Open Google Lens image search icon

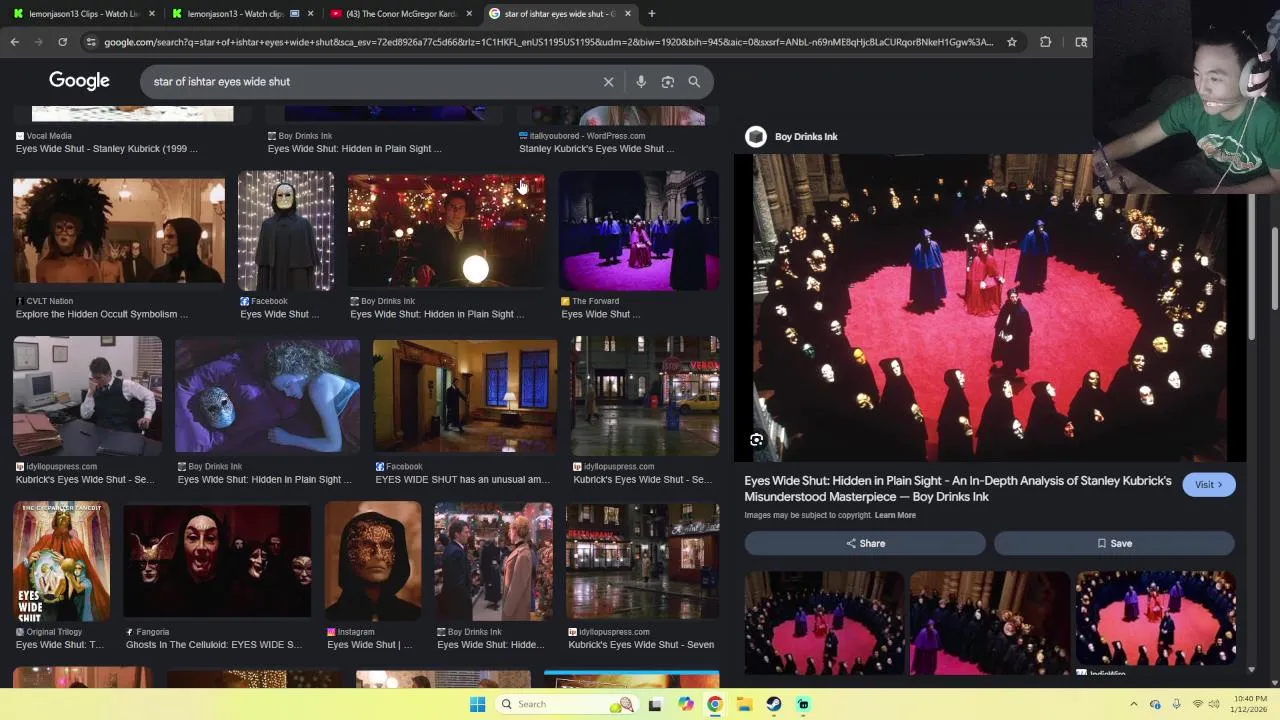[668, 82]
